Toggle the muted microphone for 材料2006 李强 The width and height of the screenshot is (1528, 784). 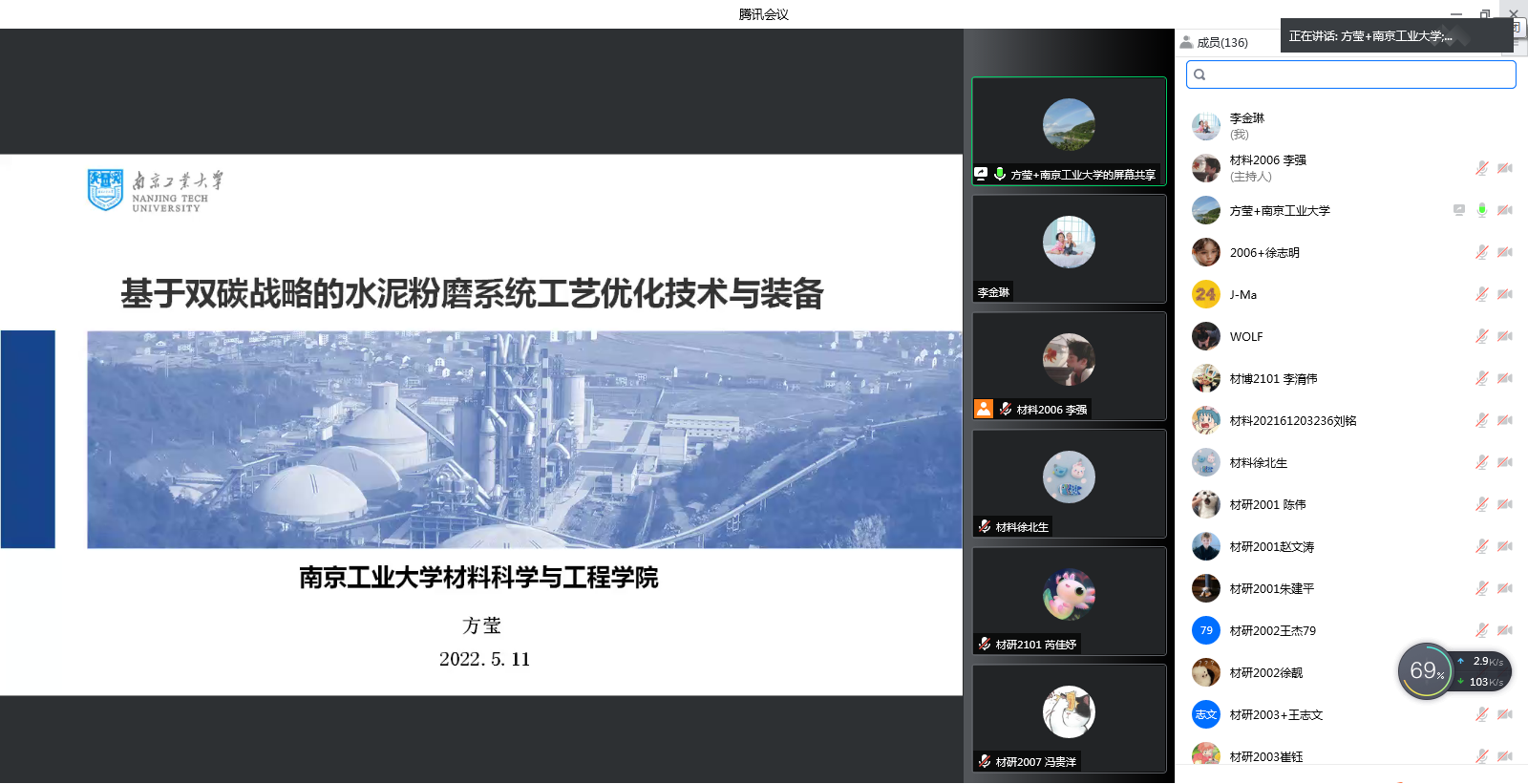click(1481, 168)
